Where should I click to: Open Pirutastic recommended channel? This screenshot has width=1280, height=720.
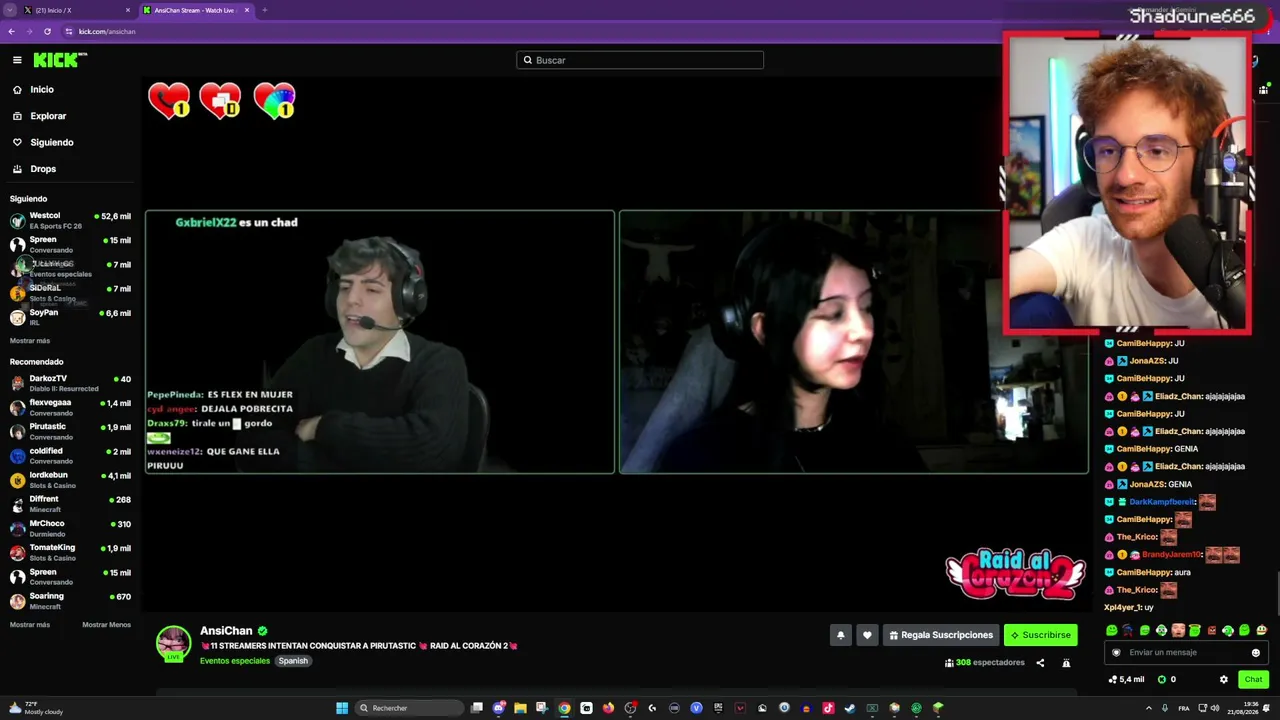pos(70,431)
